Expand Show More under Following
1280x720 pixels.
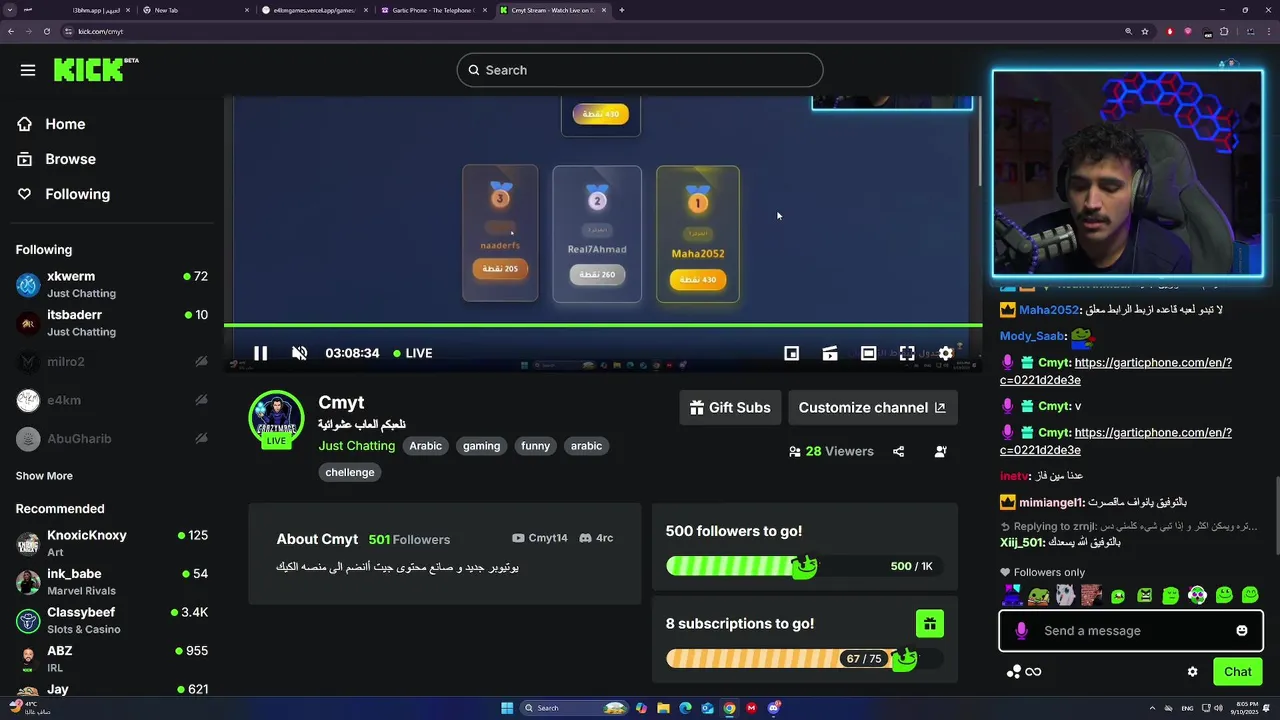pyautogui.click(x=44, y=476)
